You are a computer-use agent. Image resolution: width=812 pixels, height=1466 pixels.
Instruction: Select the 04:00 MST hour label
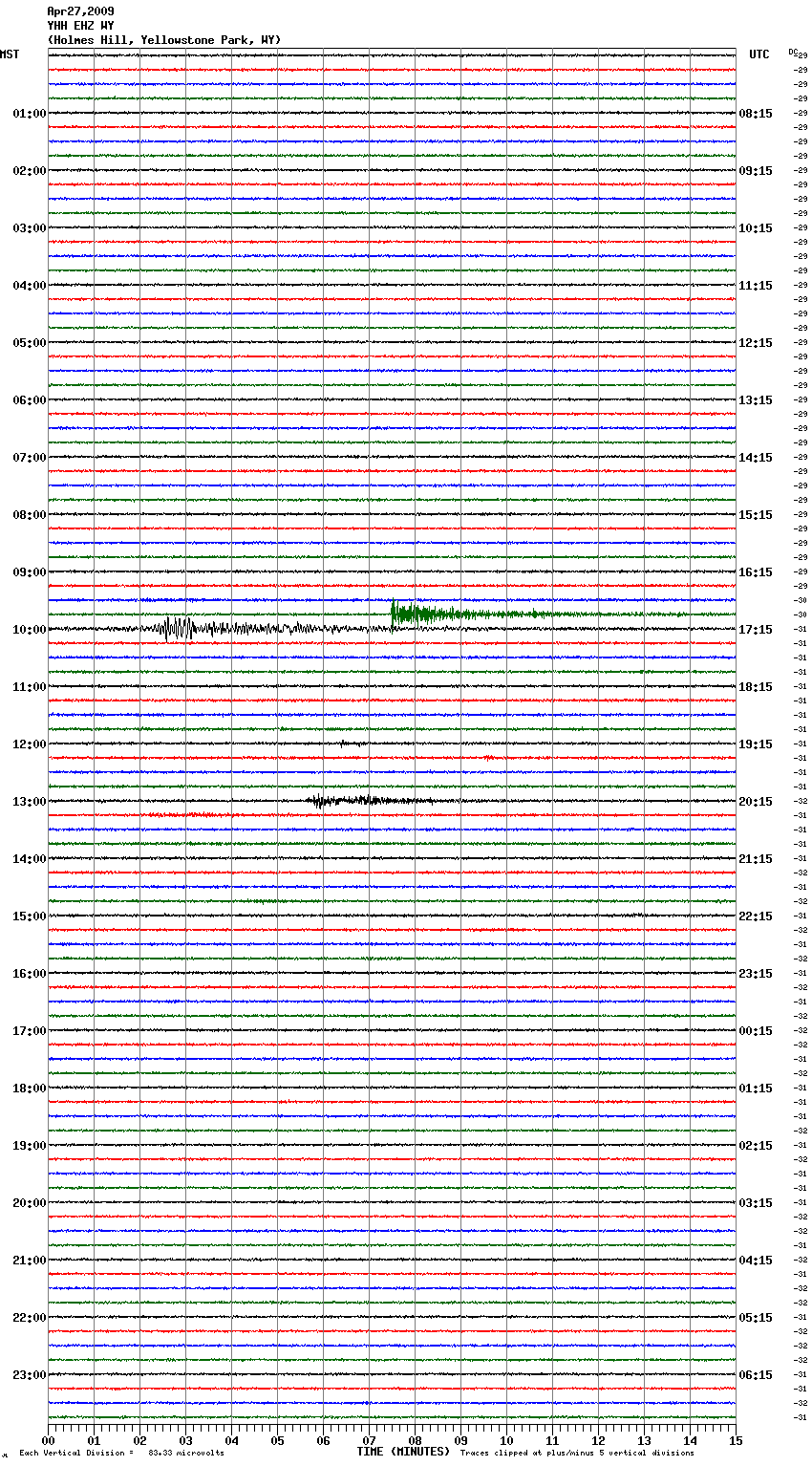(30, 286)
